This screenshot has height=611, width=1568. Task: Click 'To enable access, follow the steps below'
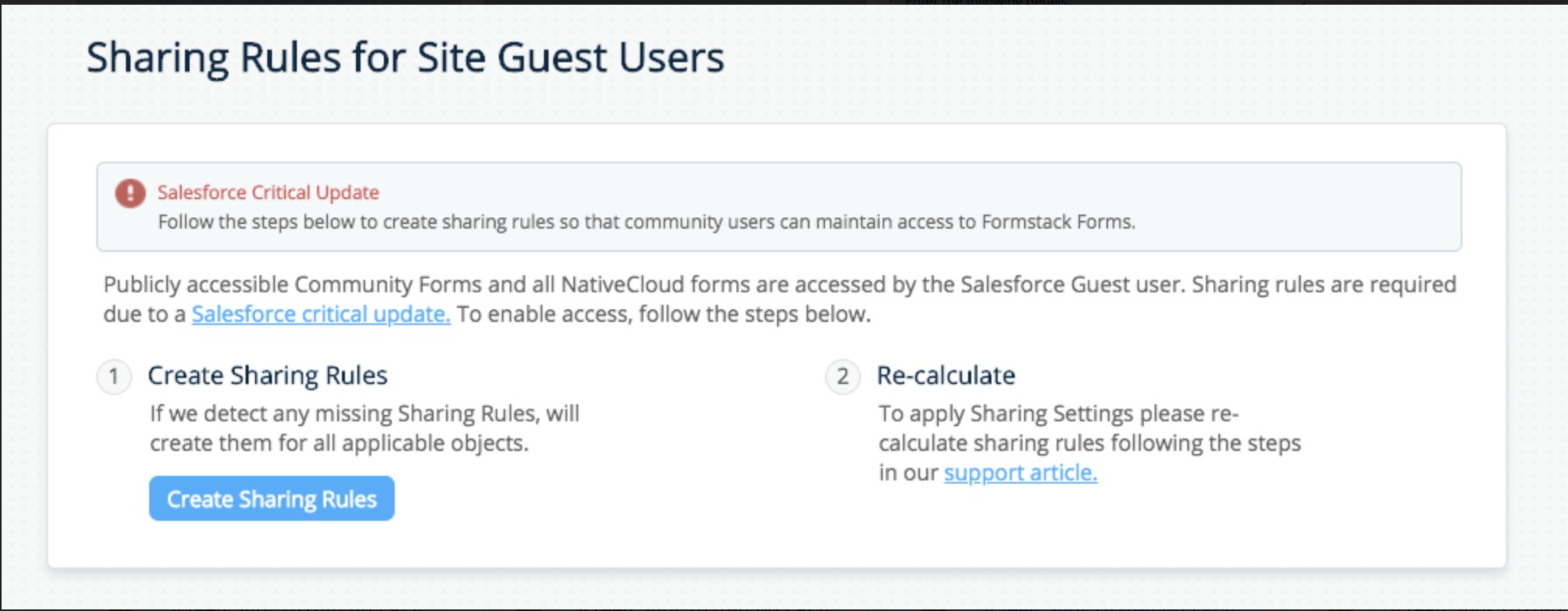(664, 314)
